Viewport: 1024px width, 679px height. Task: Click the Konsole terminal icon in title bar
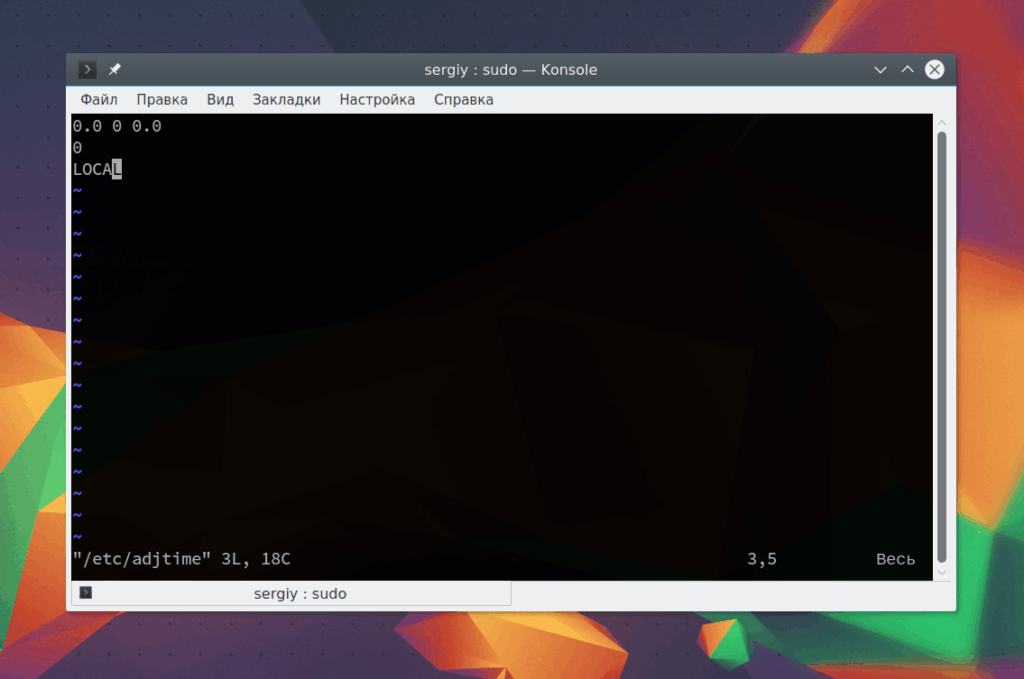[87, 69]
